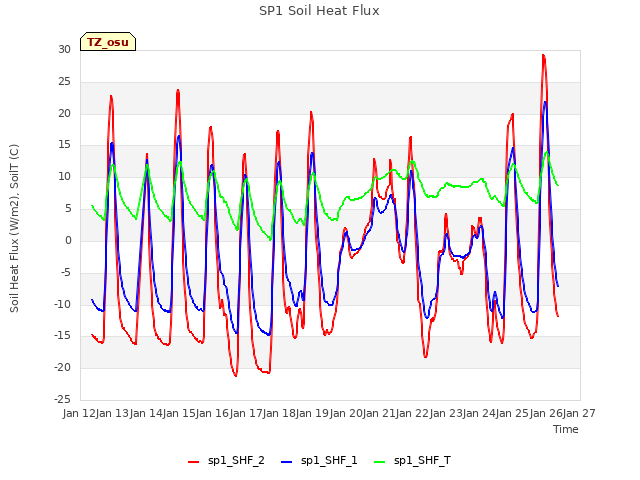640x480 pixels.
Task: Click the Jan 27 x-axis tick label
Action: coord(580,413)
